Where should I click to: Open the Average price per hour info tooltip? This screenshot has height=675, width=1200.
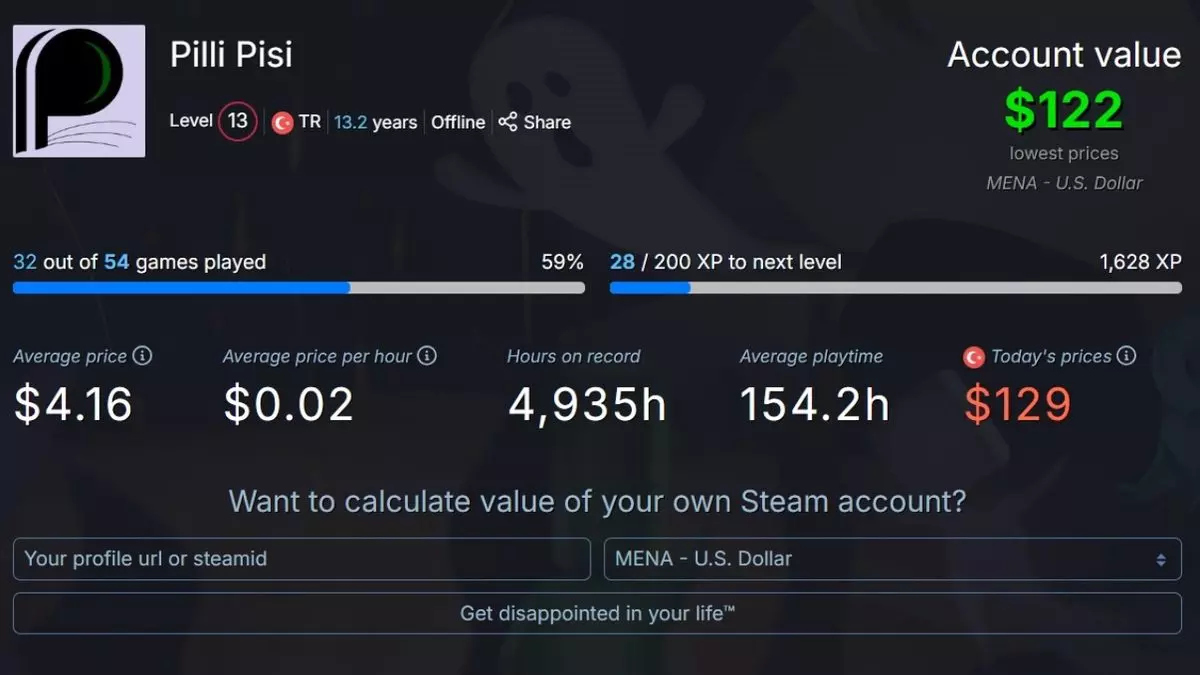(x=429, y=355)
